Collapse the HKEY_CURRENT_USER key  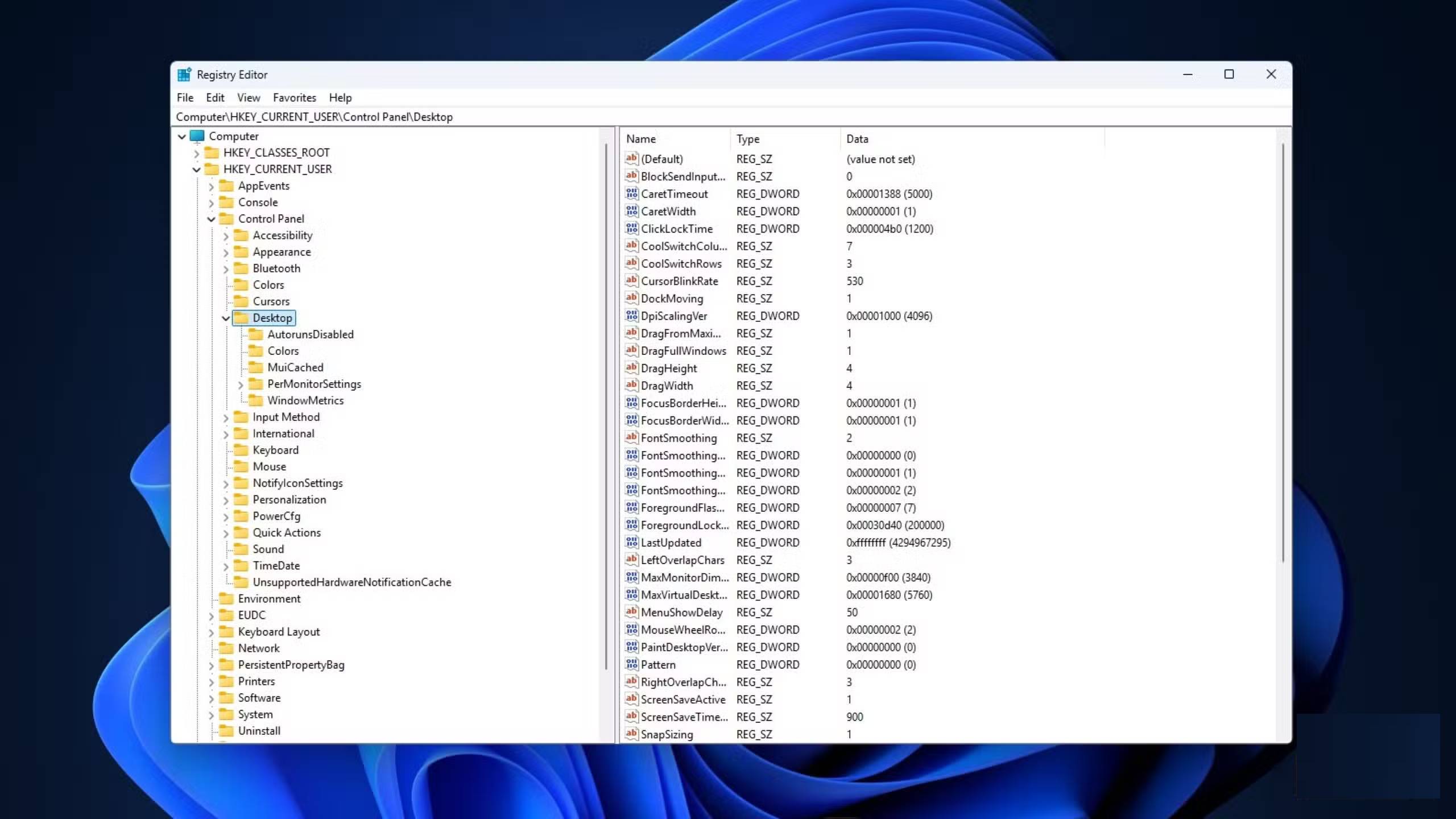196,169
